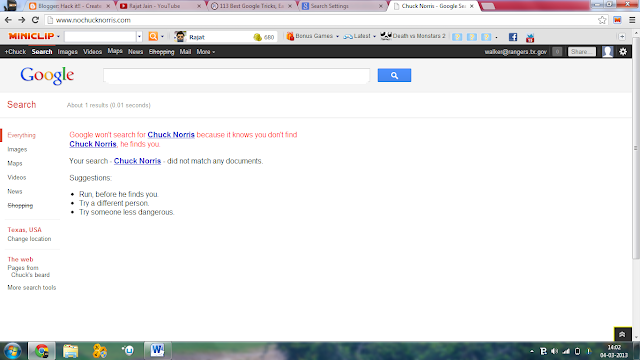The width and height of the screenshot is (640, 360).
Task: Close the Search Settings tab
Action: click(x=380, y=6)
